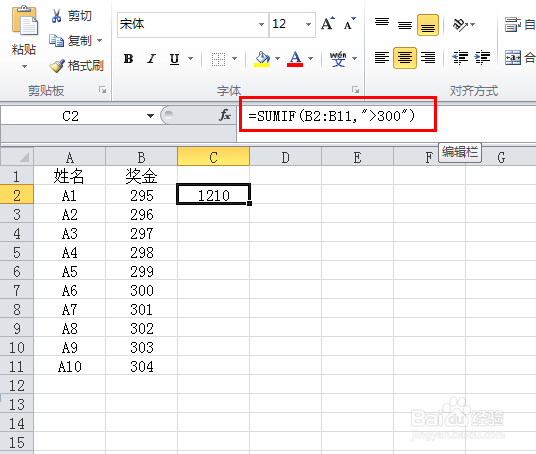
Task: Click cell containing 奖金
Action: tap(142, 176)
